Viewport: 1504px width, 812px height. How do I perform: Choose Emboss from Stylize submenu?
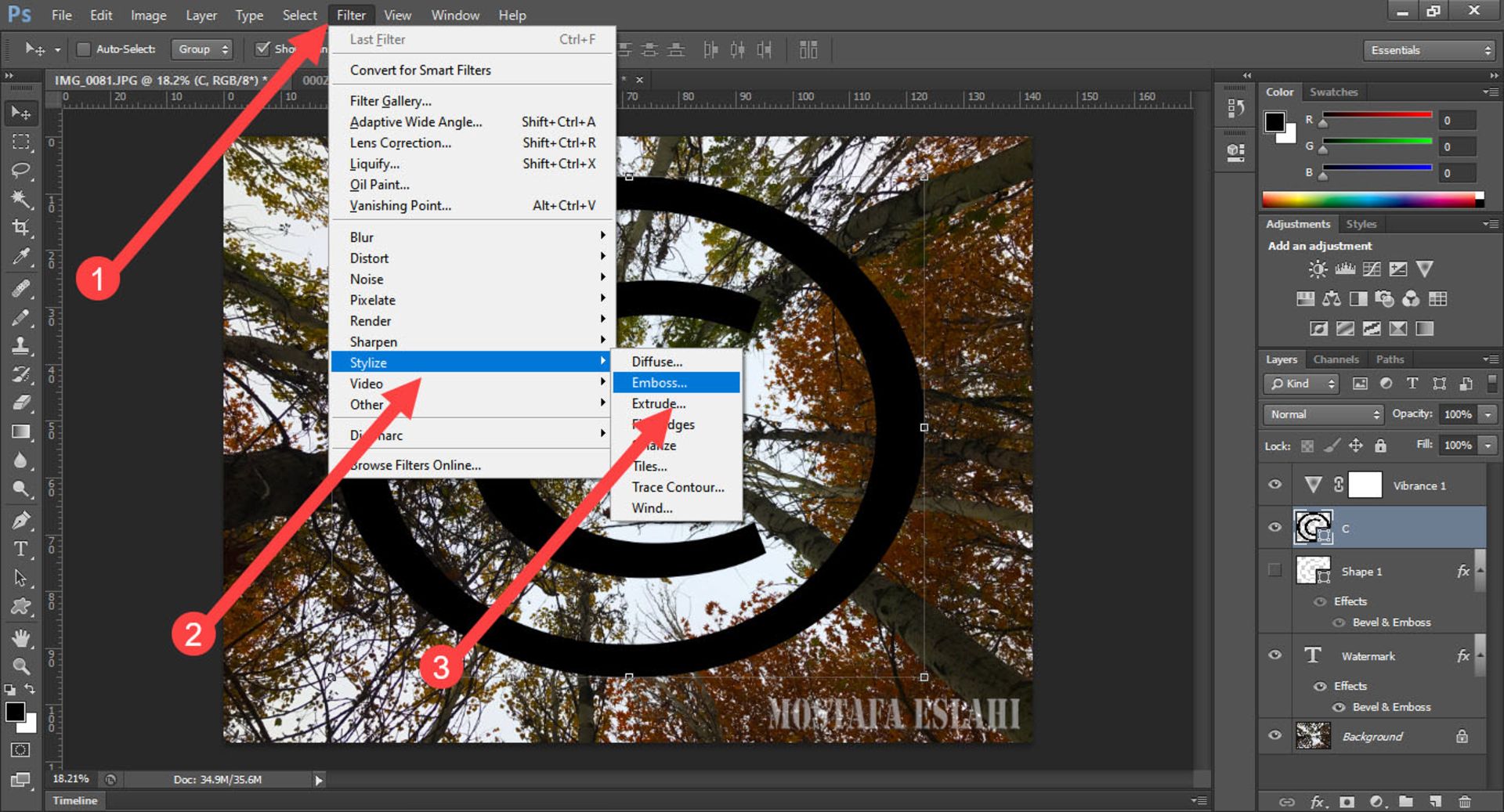(676, 383)
